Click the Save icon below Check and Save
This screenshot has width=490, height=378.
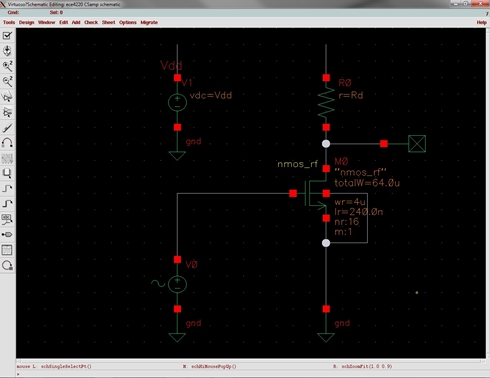[7, 51]
